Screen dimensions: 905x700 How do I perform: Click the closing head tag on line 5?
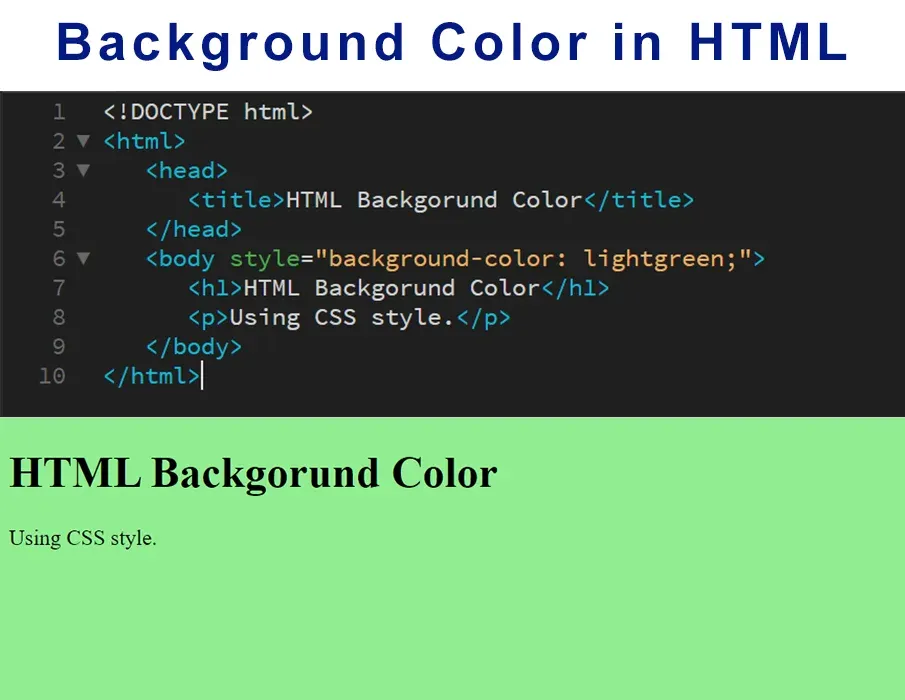pos(193,229)
